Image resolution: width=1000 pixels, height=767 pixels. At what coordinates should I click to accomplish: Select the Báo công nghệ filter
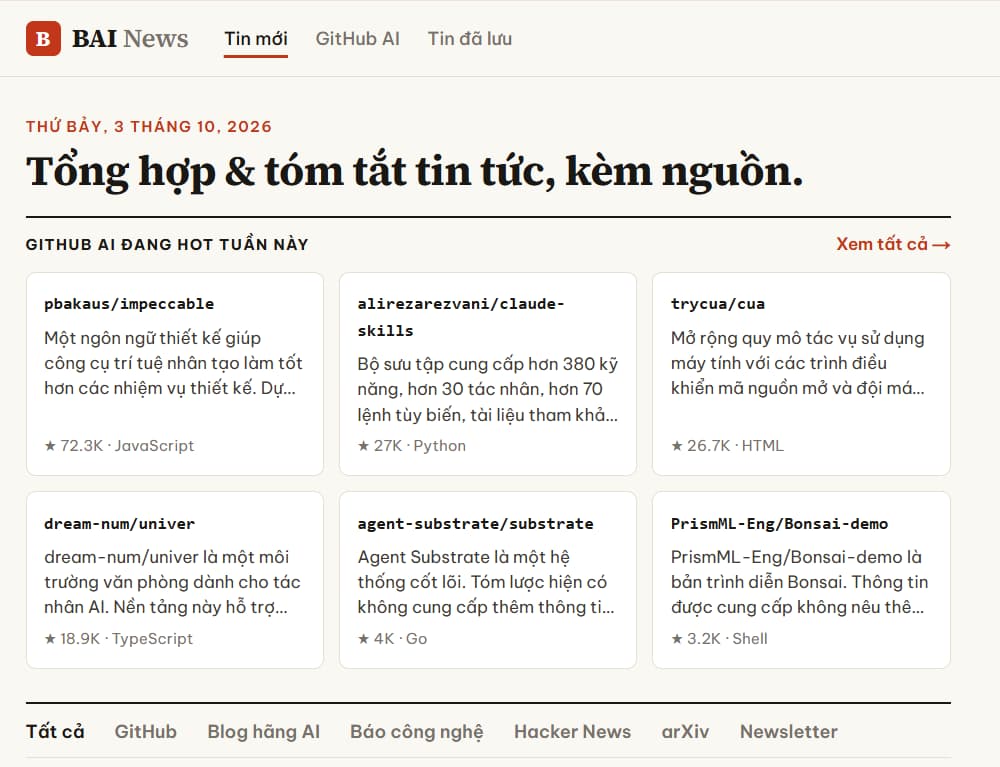[x=416, y=731]
